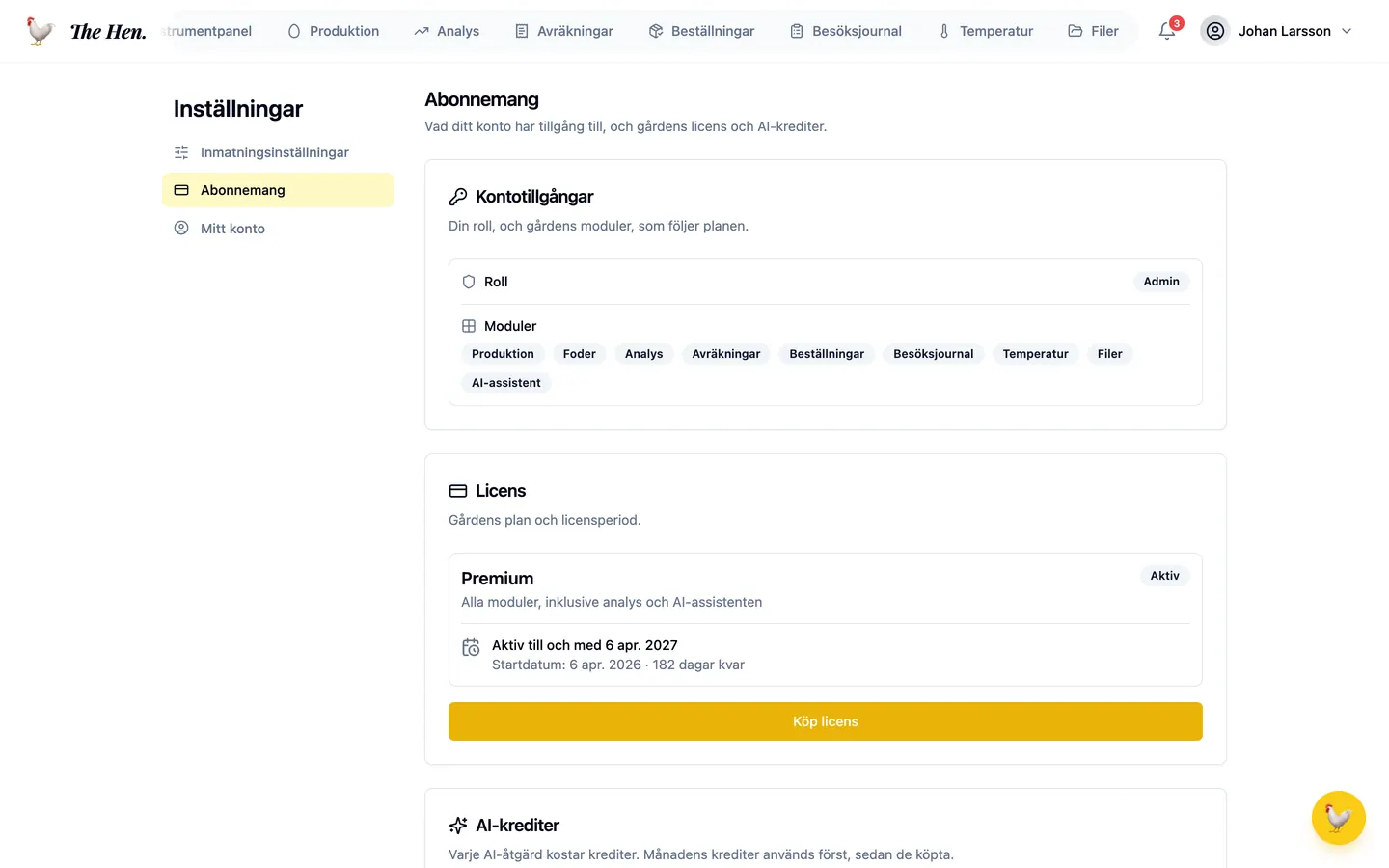Click the Analys module chip
The image size is (1389, 868).
(643, 354)
